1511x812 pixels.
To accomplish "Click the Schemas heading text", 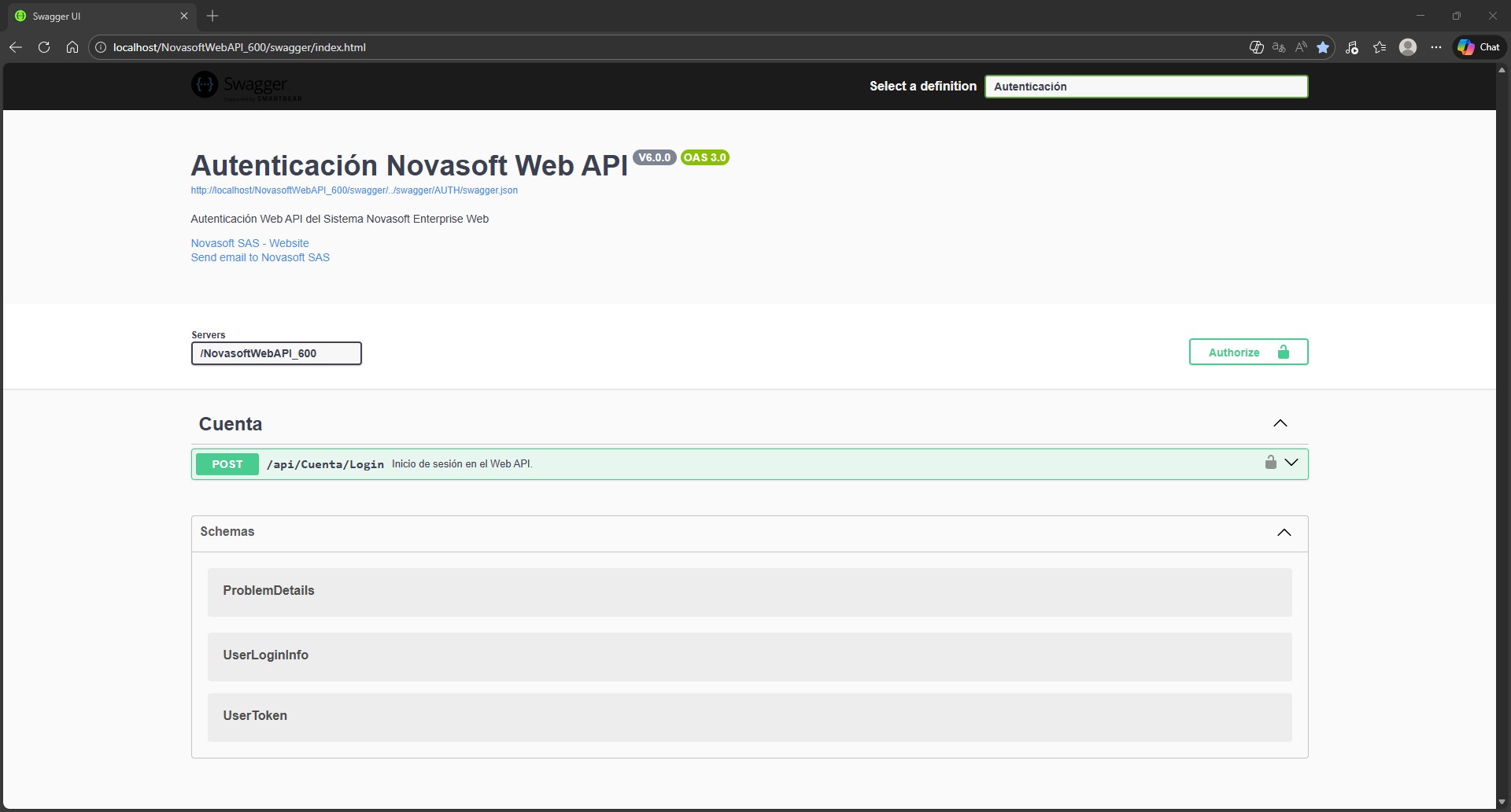I will 227,532.
